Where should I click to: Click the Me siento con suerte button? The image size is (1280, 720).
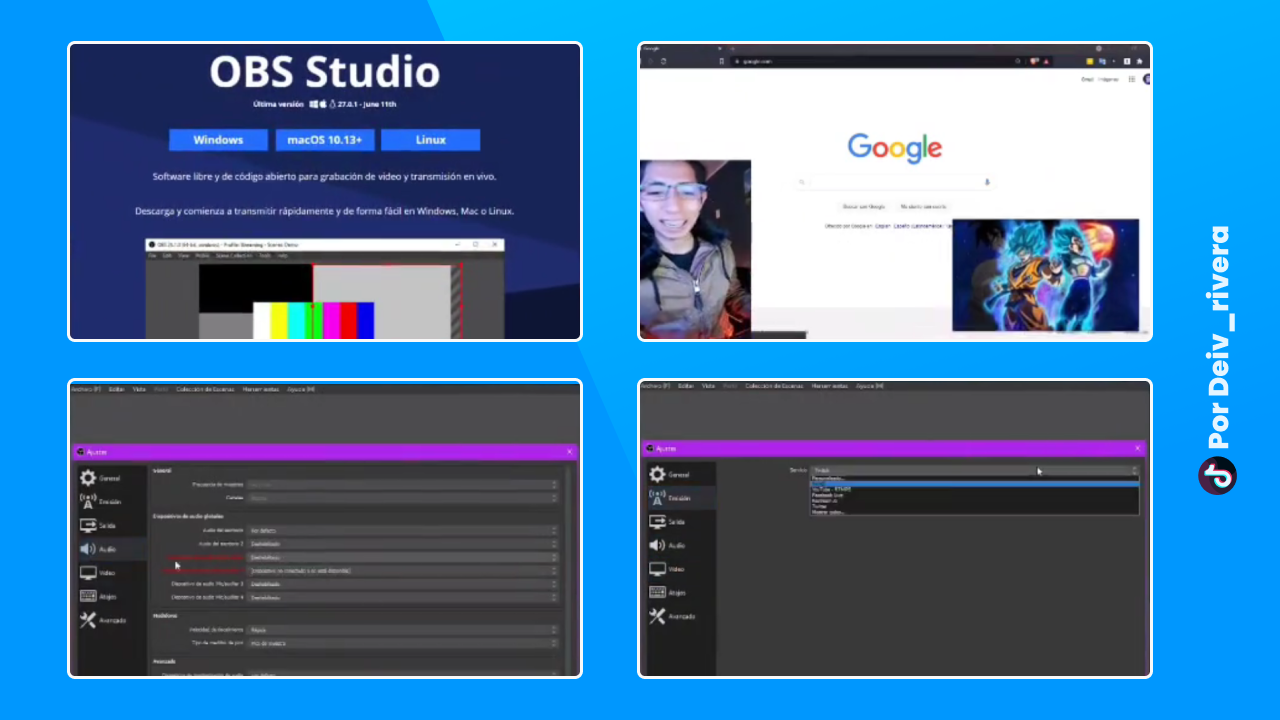[x=923, y=207]
